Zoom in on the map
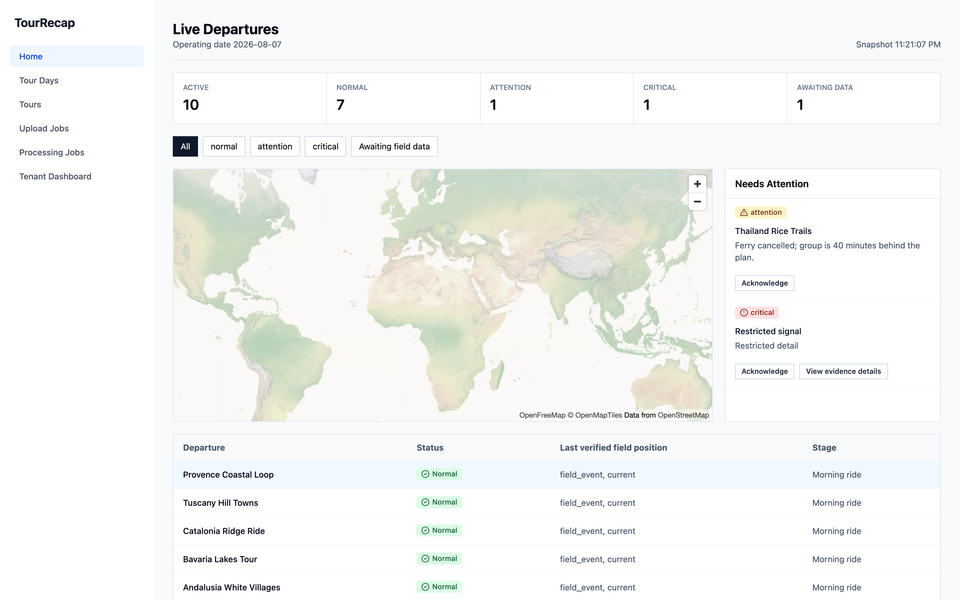 697,184
